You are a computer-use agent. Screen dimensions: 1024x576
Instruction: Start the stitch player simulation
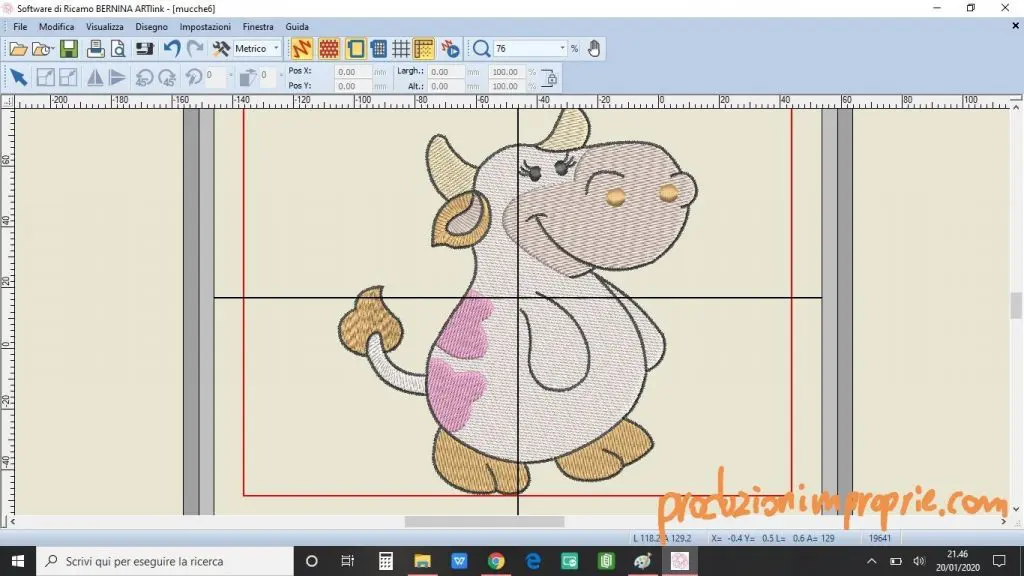pyautogui.click(x=450, y=48)
